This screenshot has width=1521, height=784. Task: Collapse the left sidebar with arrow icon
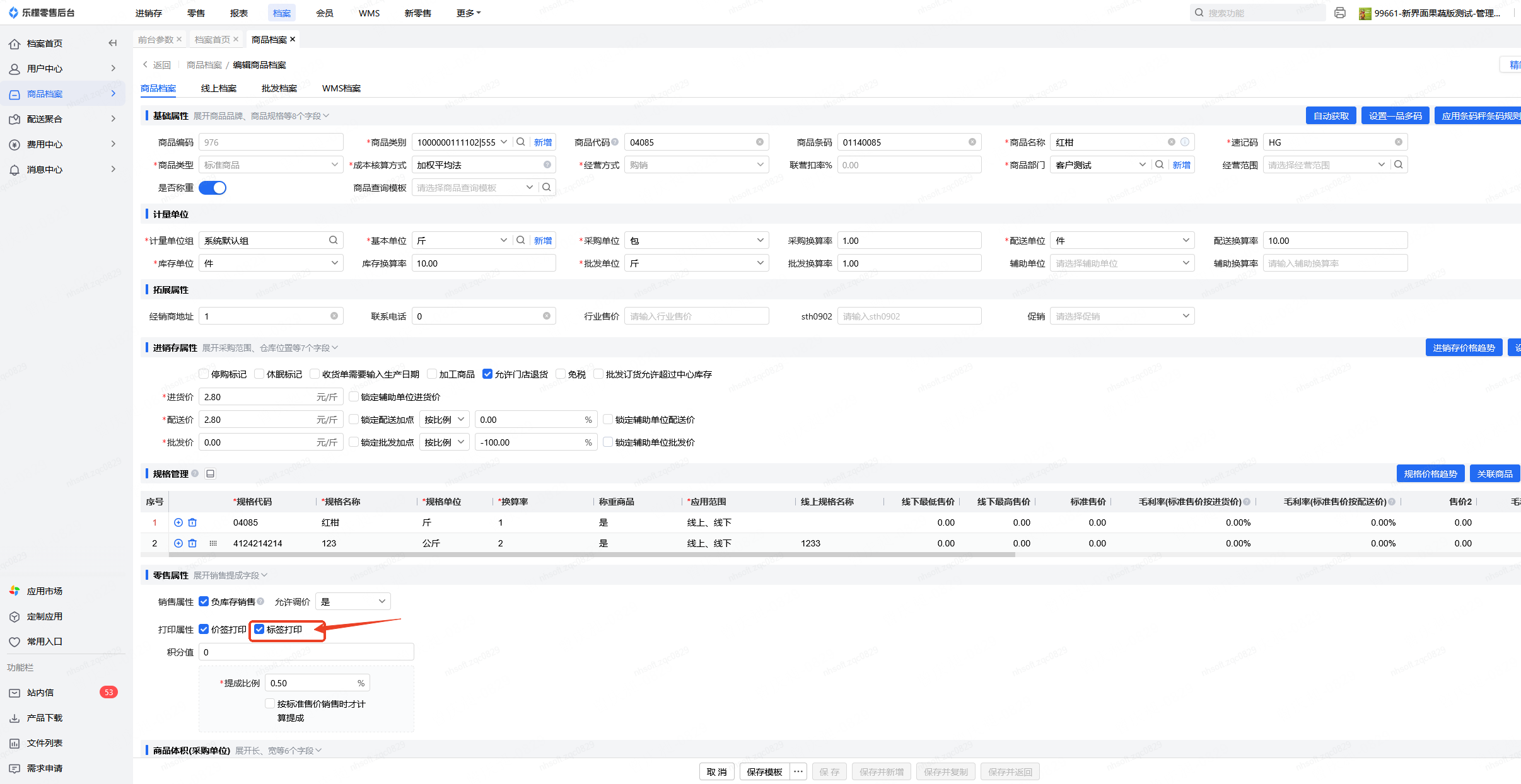(113, 43)
